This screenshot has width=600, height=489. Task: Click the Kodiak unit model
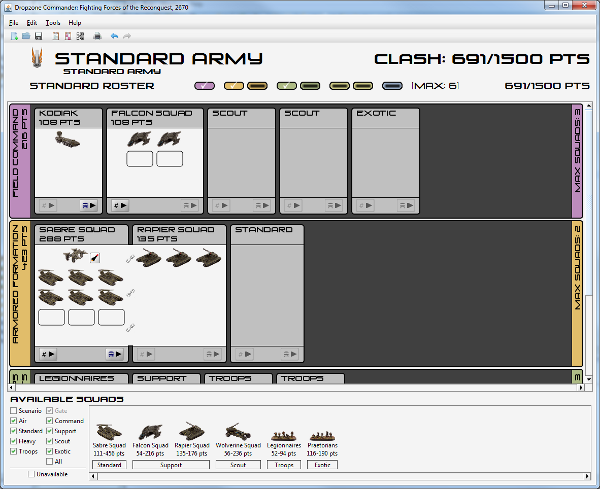tap(67, 140)
